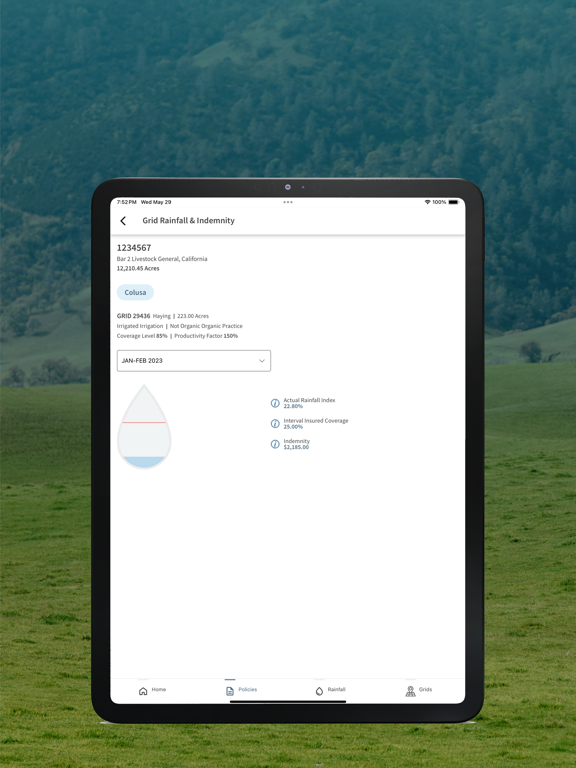Tap Bar 2 Livestock General, California text
The width and height of the screenshot is (576, 768).
162,259
